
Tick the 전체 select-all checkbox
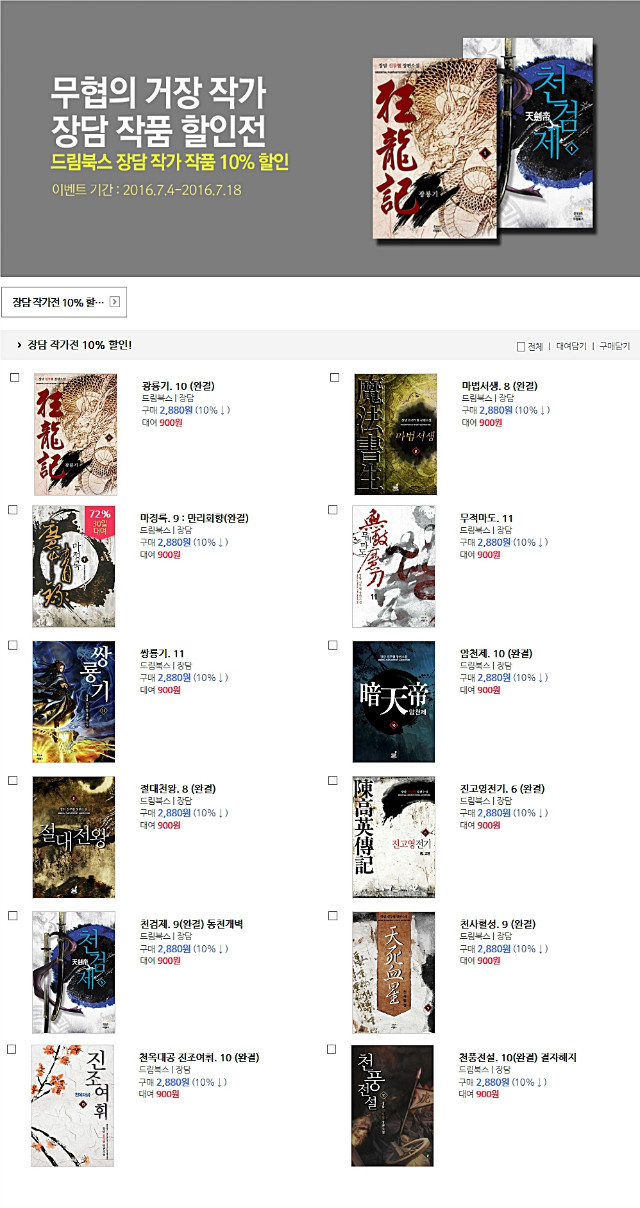(x=521, y=347)
